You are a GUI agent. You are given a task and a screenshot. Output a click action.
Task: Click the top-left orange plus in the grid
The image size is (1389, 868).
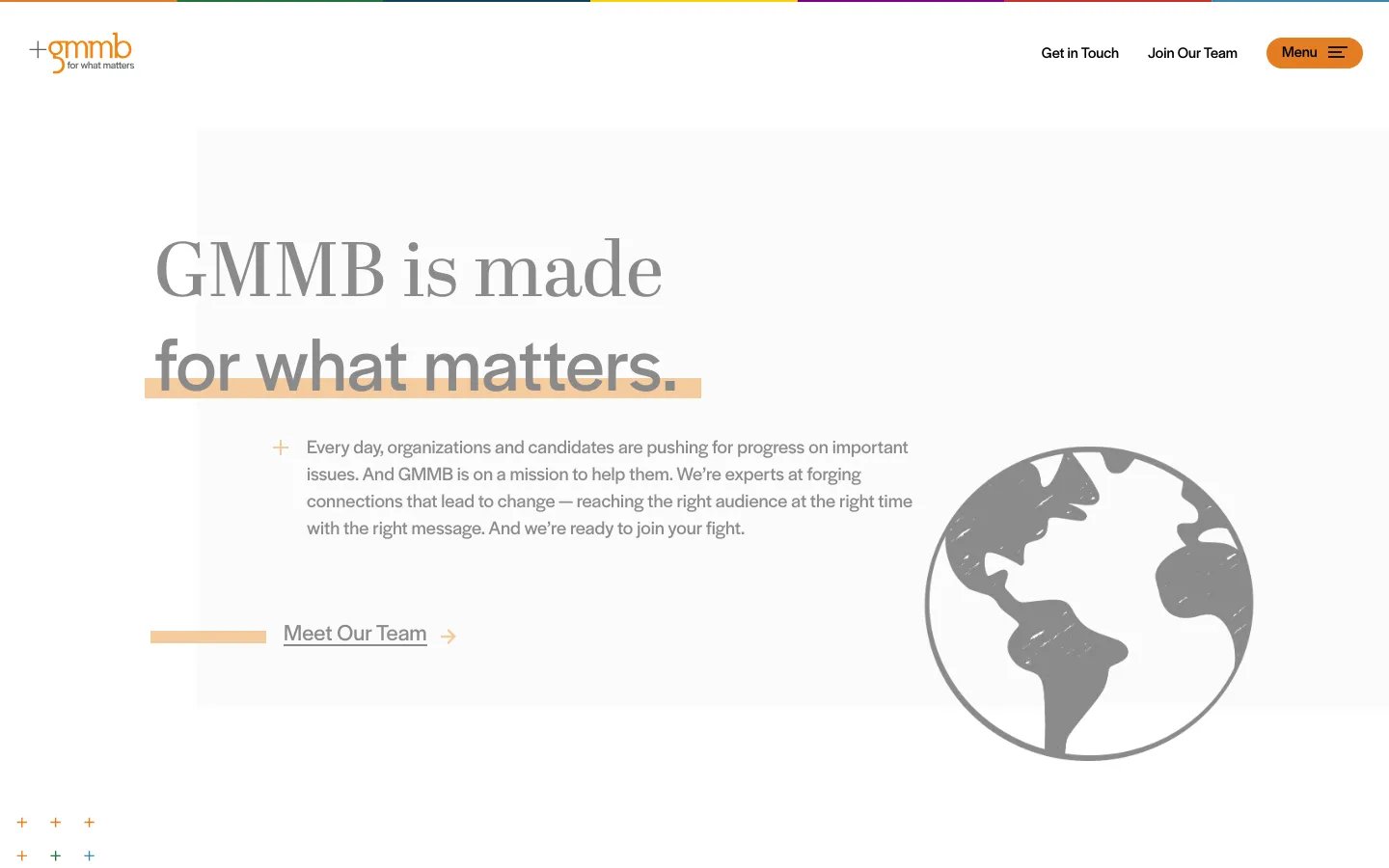[x=22, y=822]
